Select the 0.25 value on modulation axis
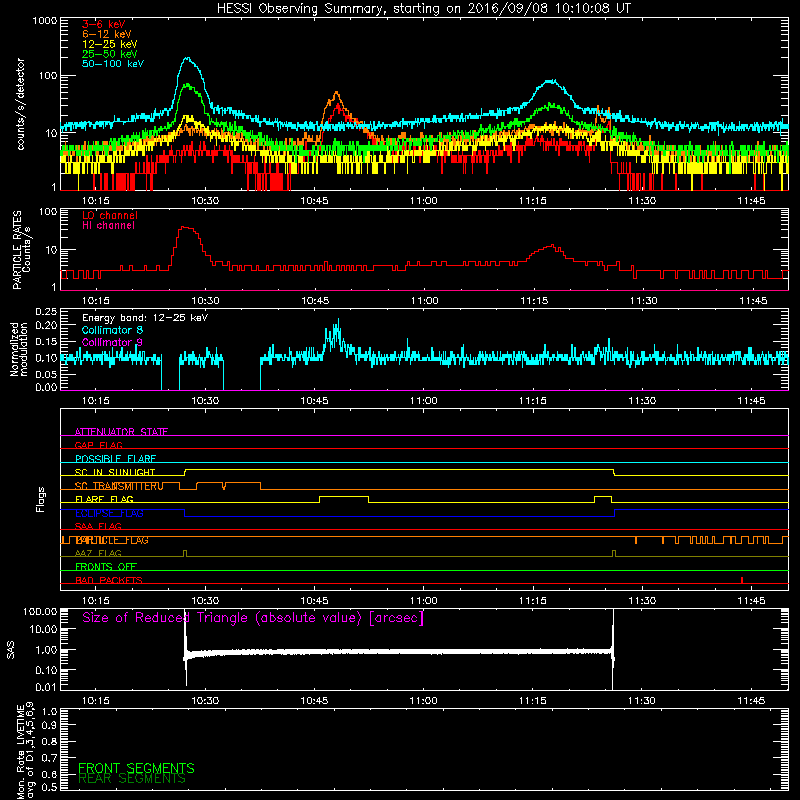 coord(46,311)
